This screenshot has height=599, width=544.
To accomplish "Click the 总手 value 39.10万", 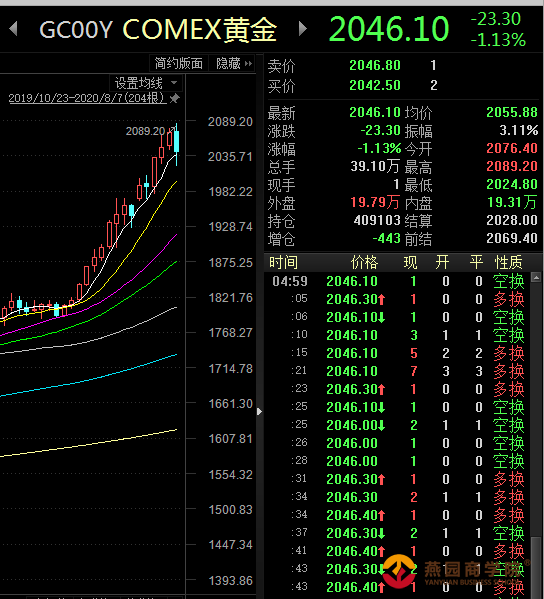I will 375,166.
